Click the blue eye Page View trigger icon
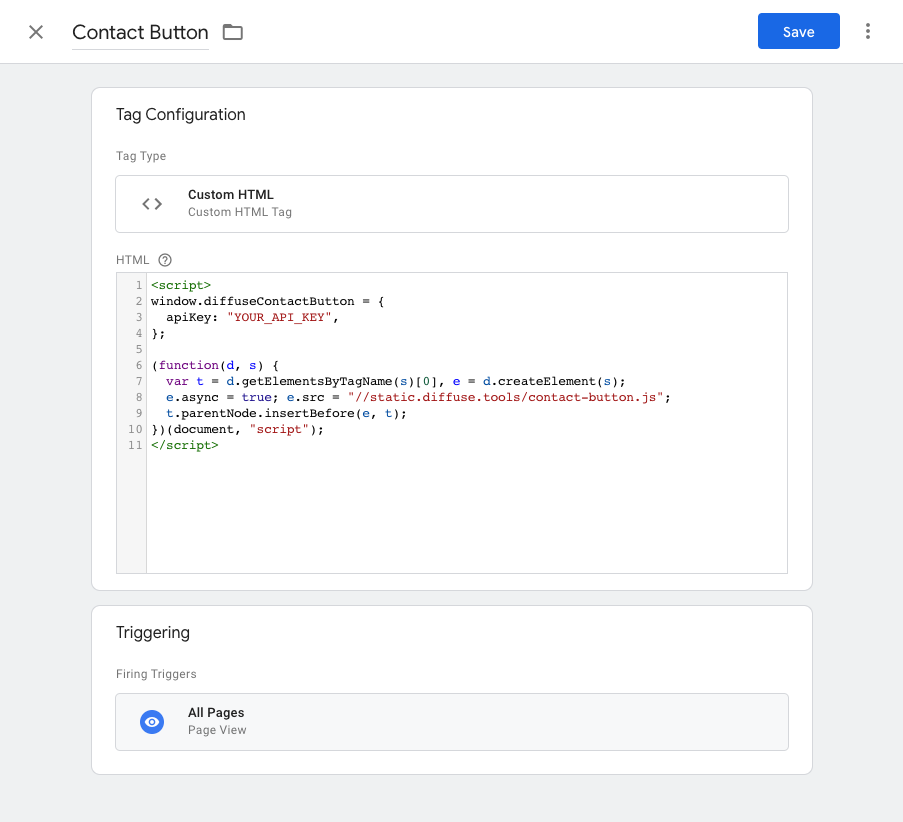Image resolution: width=903 pixels, height=822 pixels. pyautogui.click(x=152, y=722)
